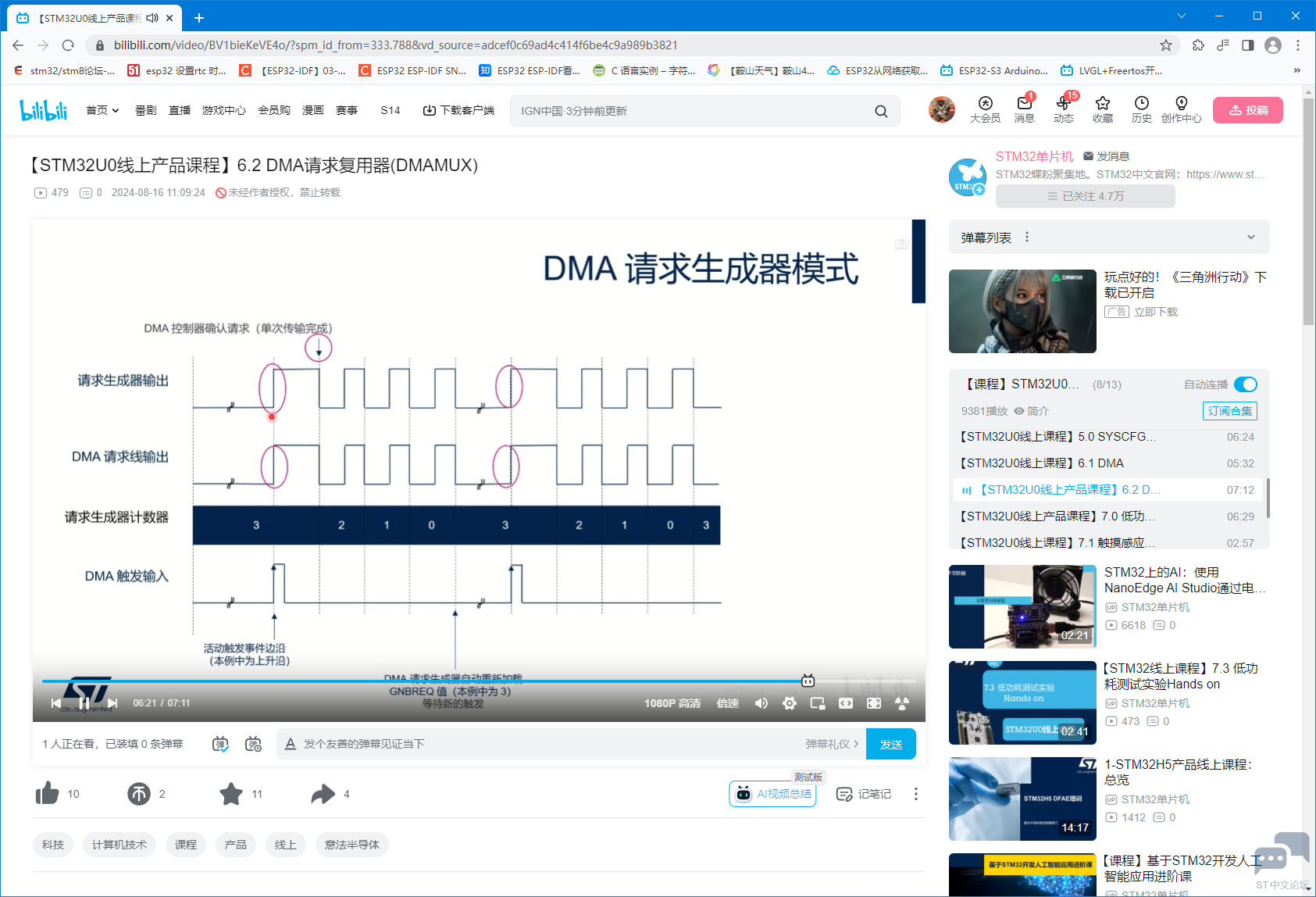Open player settings gear icon
Image resolution: width=1316 pixels, height=897 pixels.
(790, 703)
